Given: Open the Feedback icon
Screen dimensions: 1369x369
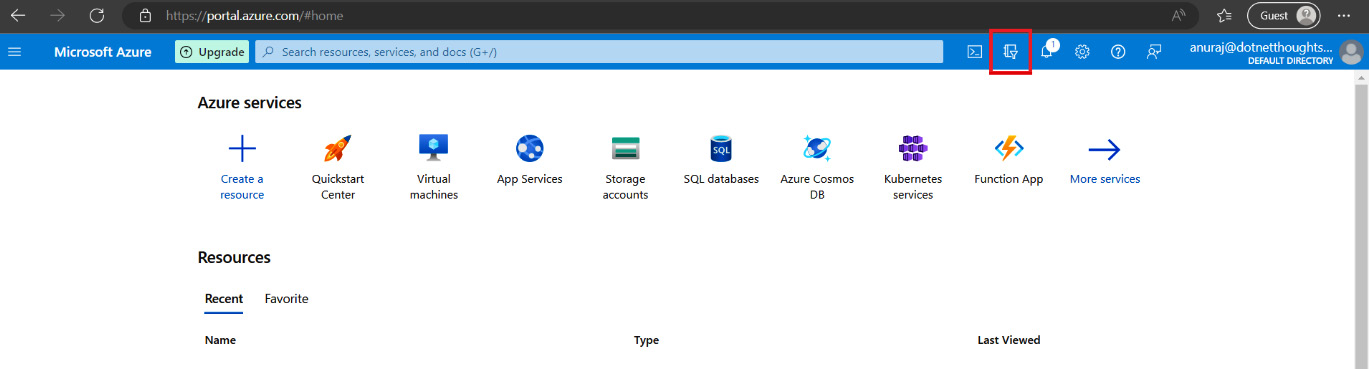Looking at the screenshot, I should (x=1154, y=52).
